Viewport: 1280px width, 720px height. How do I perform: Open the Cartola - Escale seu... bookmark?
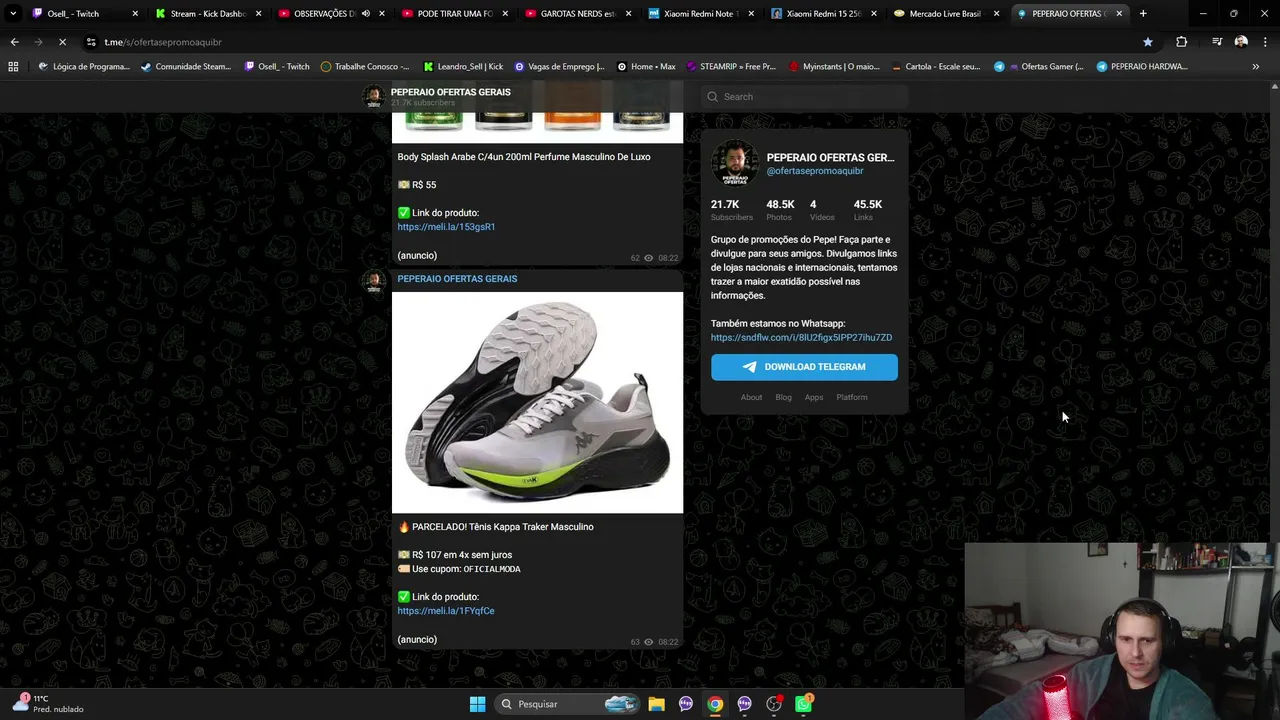(935, 66)
